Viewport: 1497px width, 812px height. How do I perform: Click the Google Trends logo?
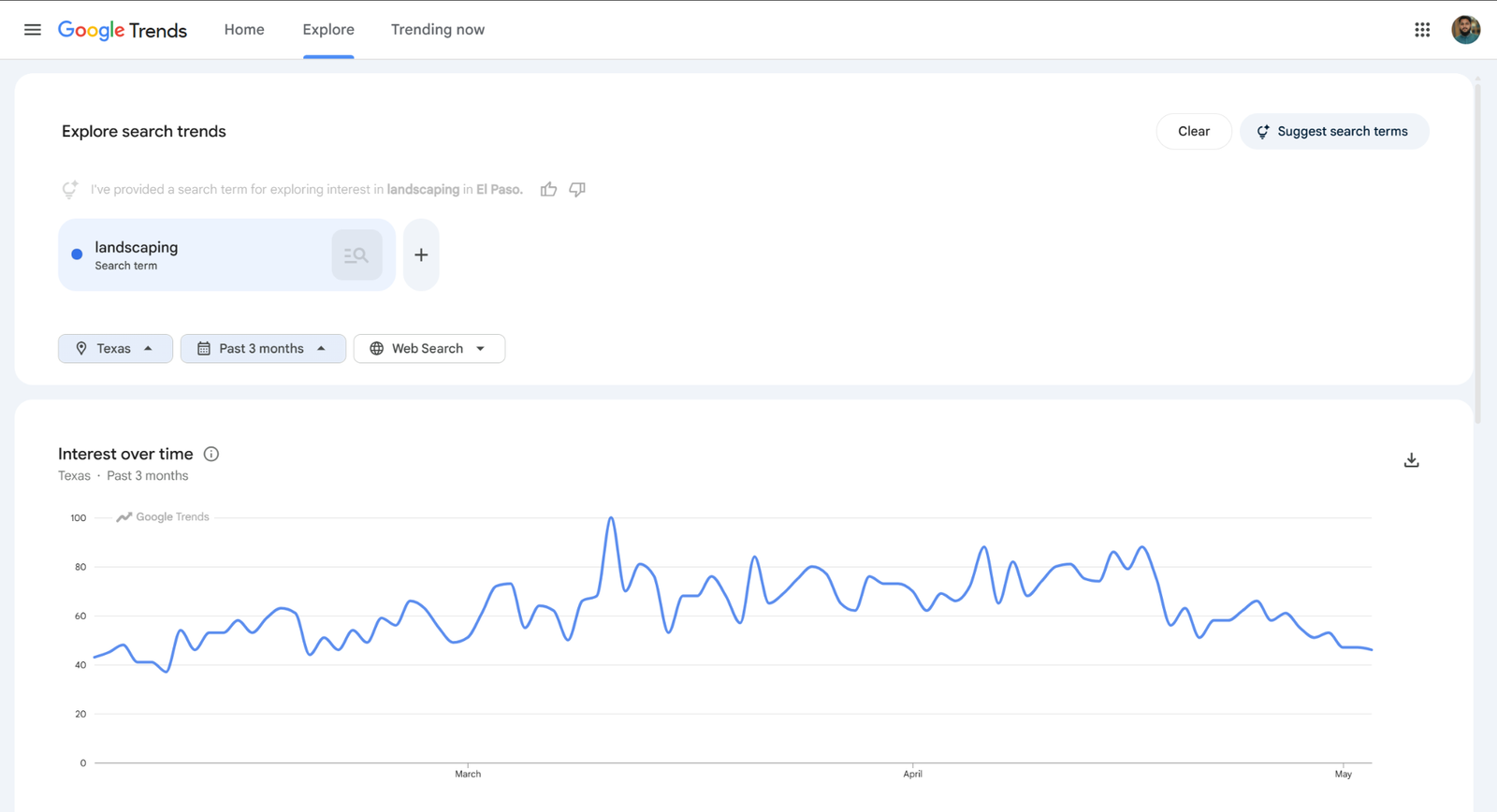point(123,30)
